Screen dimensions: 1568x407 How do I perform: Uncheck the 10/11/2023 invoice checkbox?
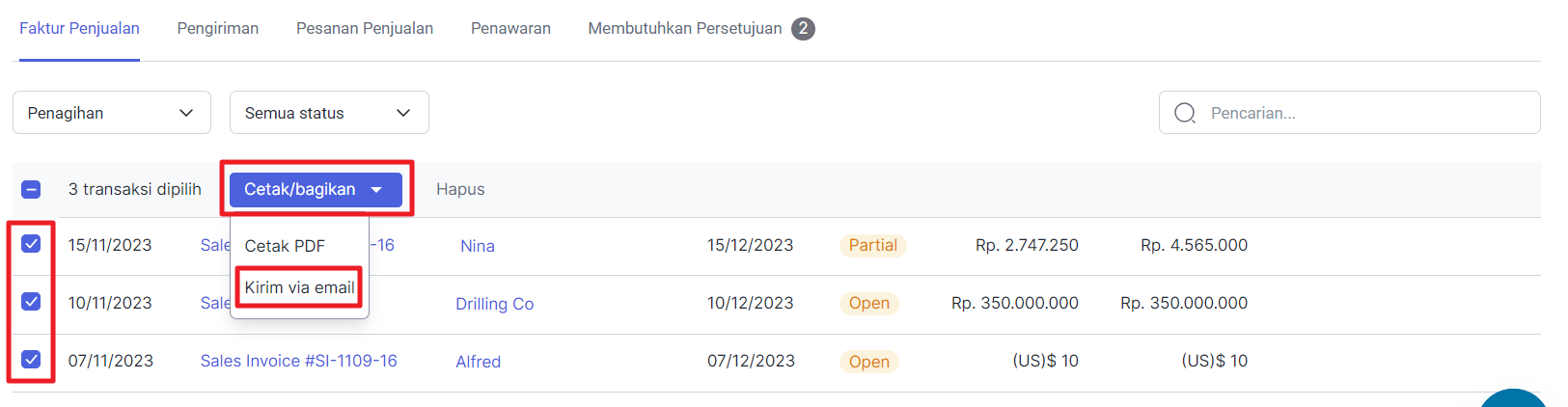pyautogui.click(x=31, y=302)
